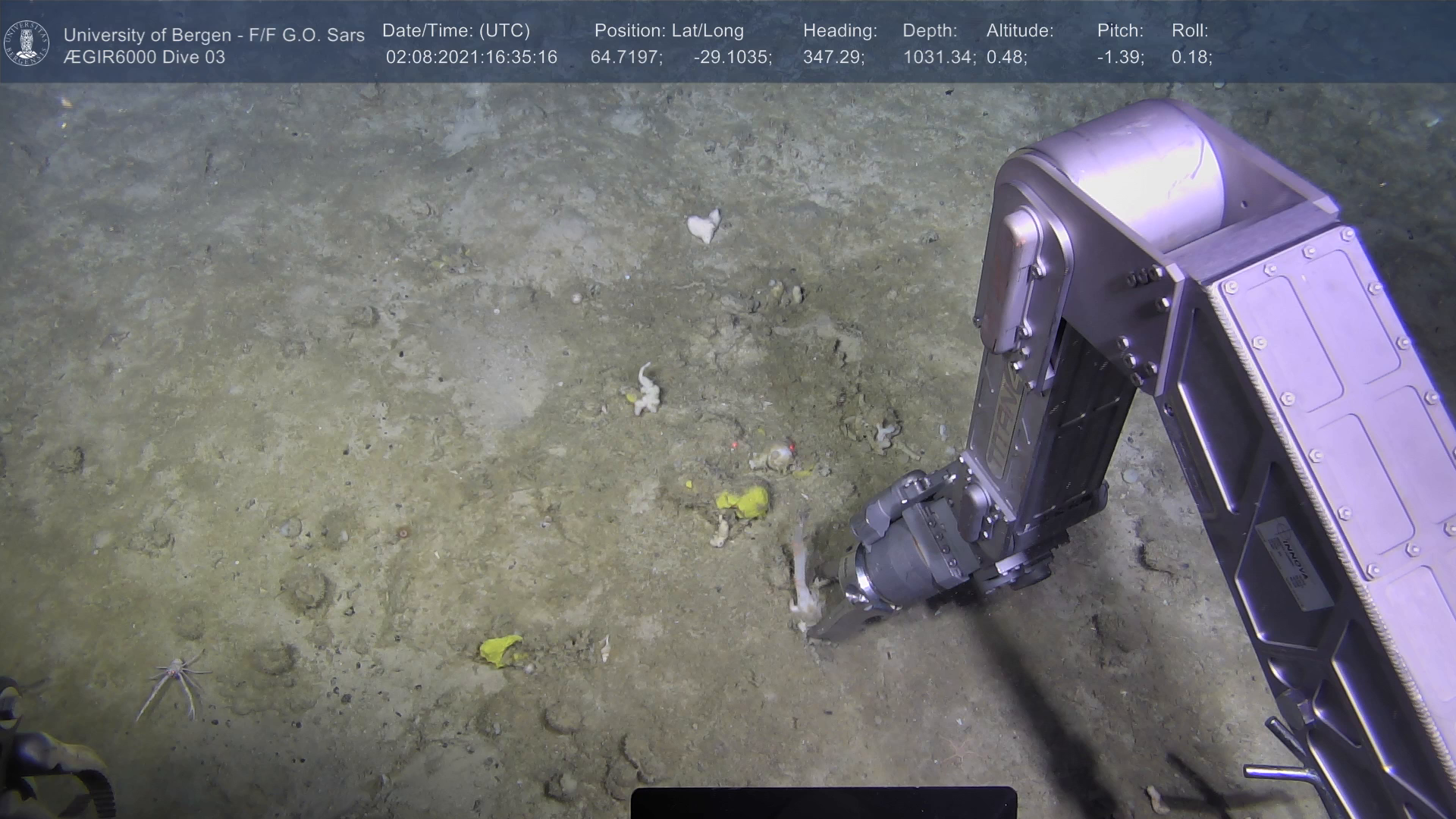Image resolution: width=1456 pixels, height=819 pixels.
Task: Click the timestamp value 02:08:2021:16:35:16
Action: (x=471, y=58)
